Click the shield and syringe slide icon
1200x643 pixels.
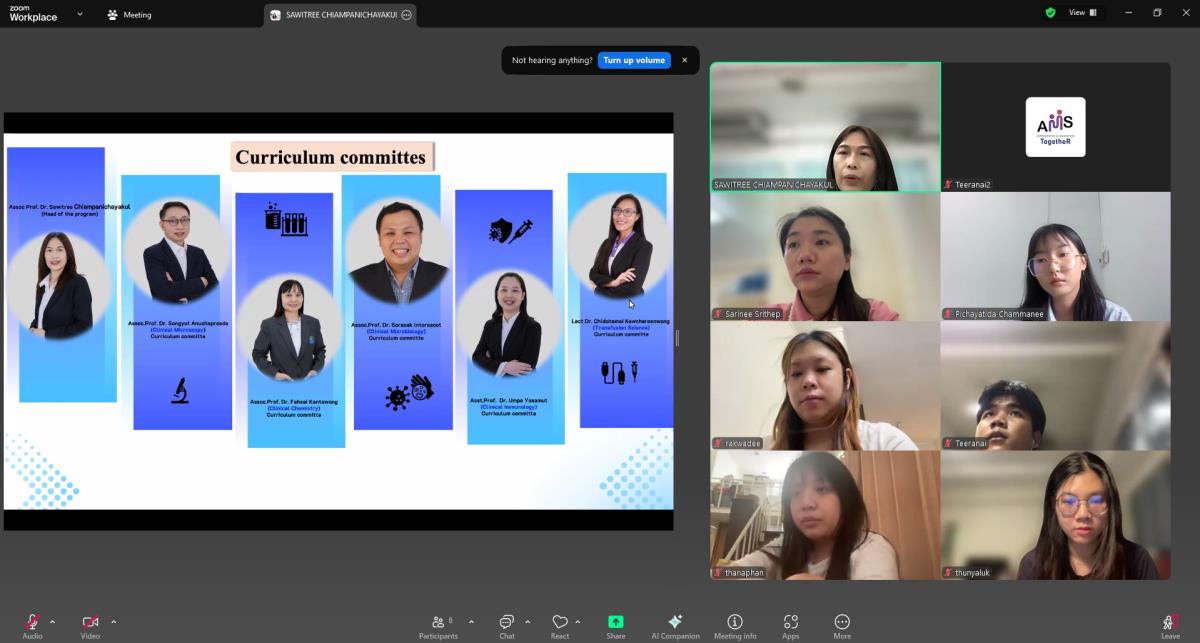tap(510, 230)
